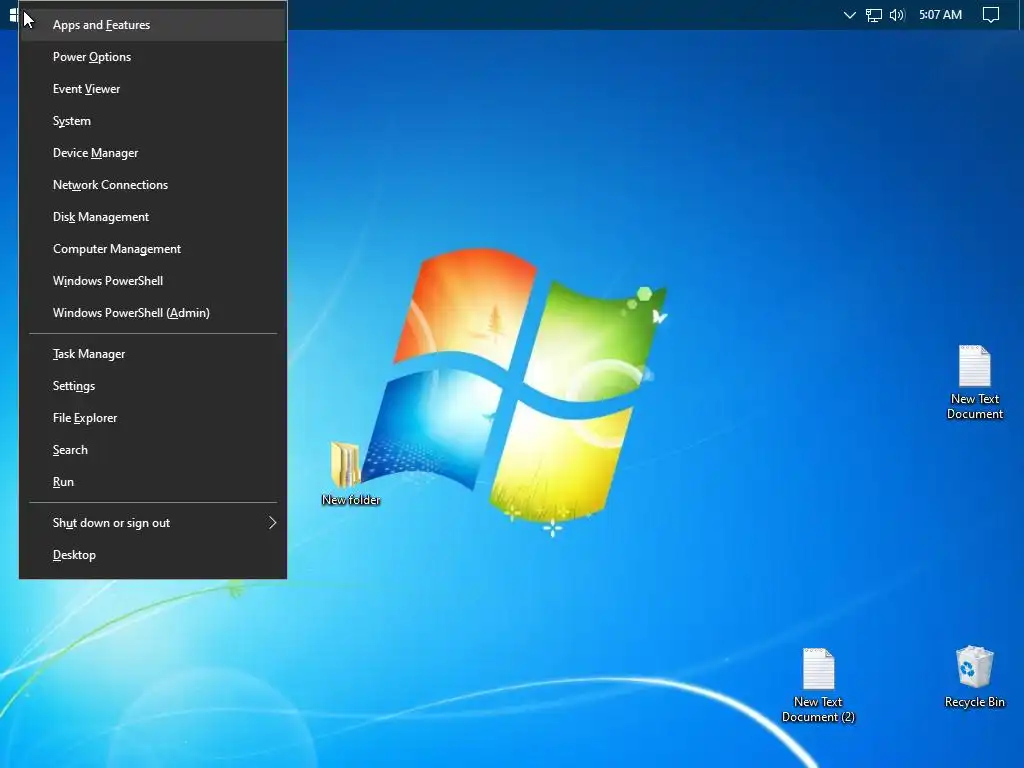This screenshot has height=768, width=1024.
Task: Open the Run dialog entry
Action: pyautogui.click(x=153, y=482)
